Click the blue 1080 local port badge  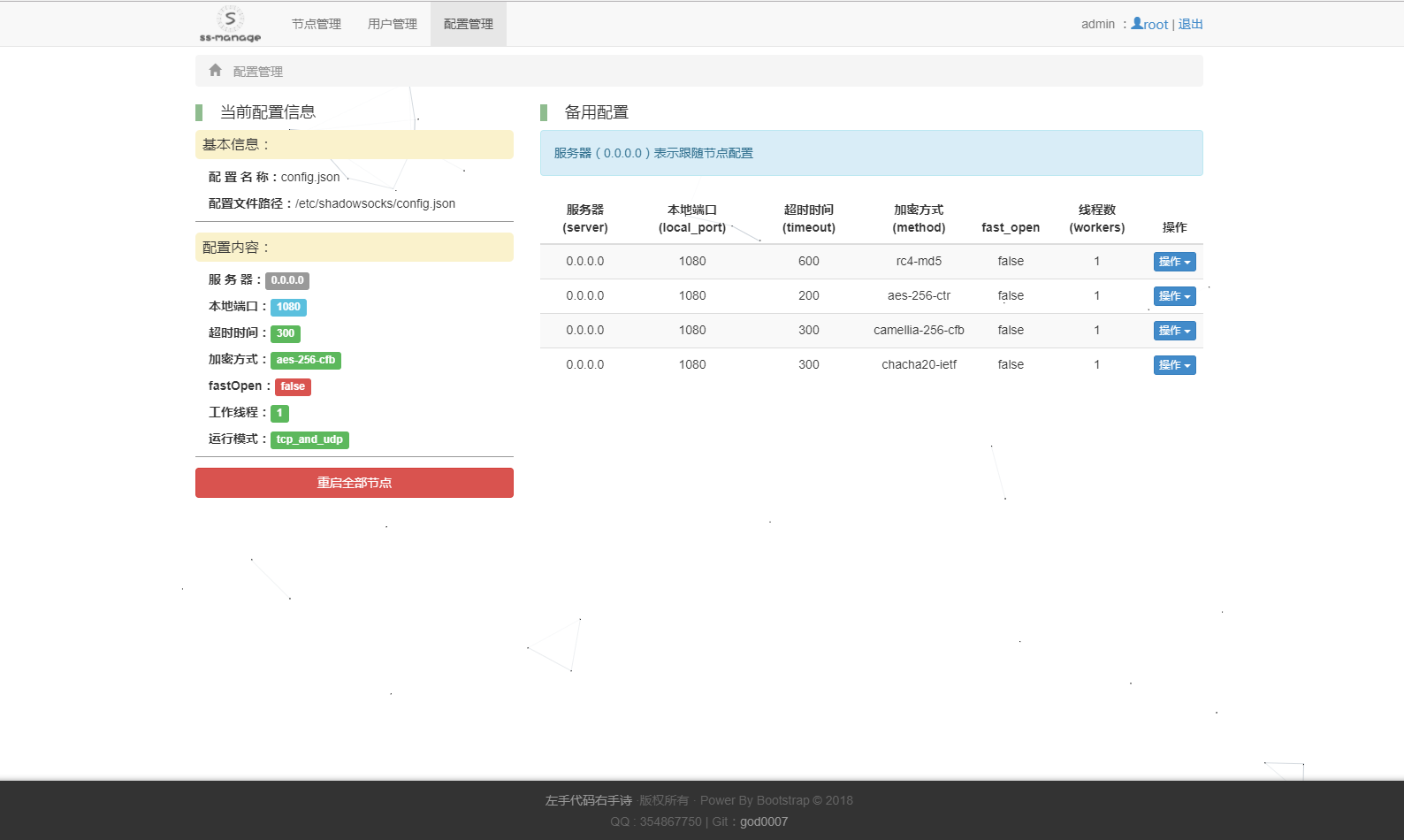[288, 307]
